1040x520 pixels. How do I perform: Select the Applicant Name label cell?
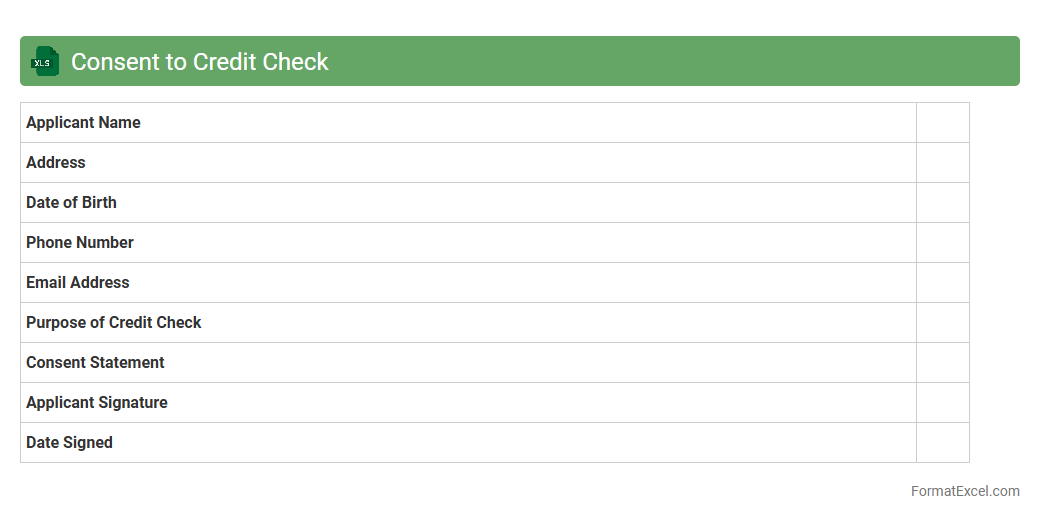pyautogui.click(x=83, y=123)
